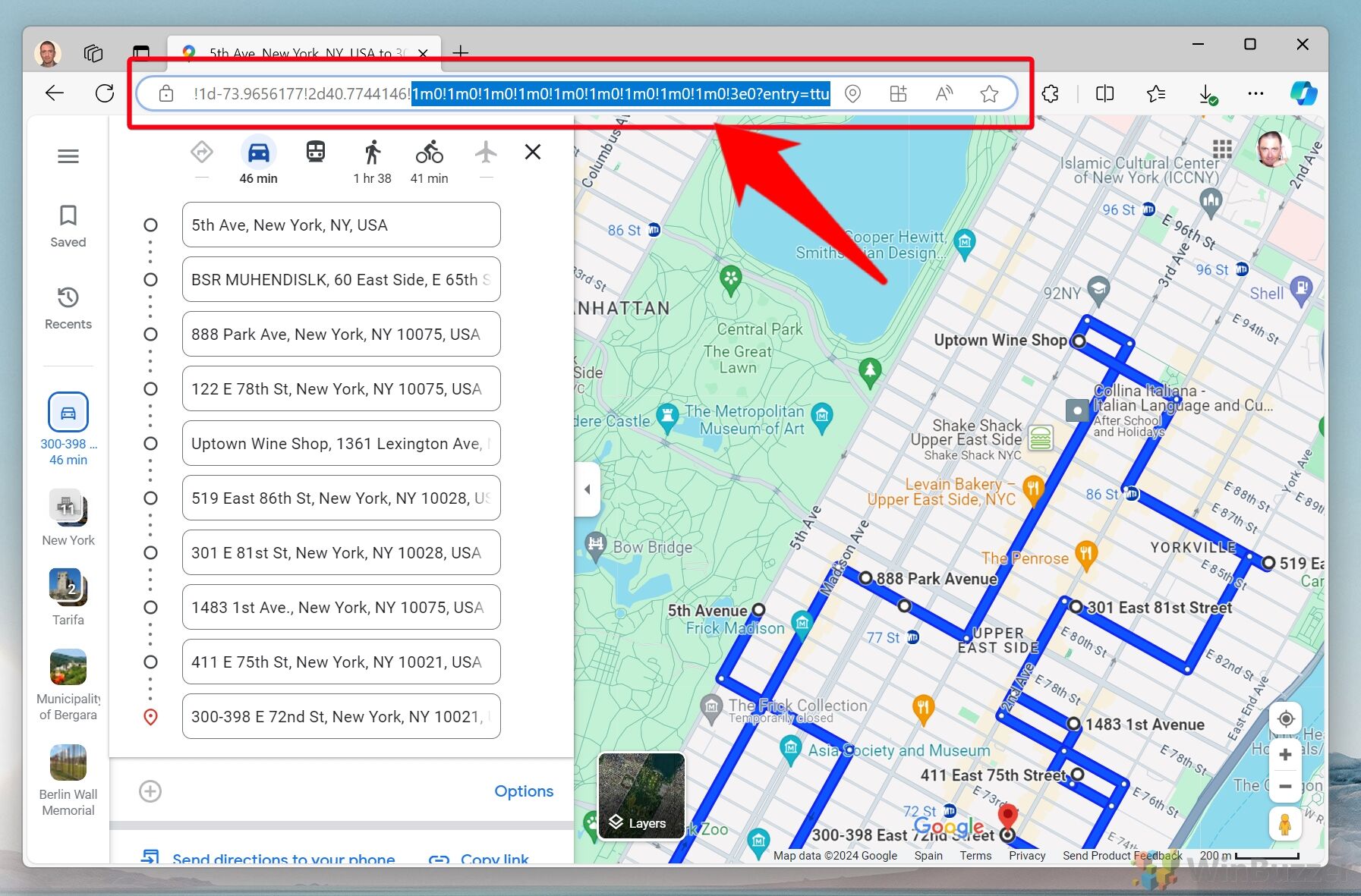Open the Google Maps hamburger menu
The image size is (1361, 896).
tap(68, 156)
